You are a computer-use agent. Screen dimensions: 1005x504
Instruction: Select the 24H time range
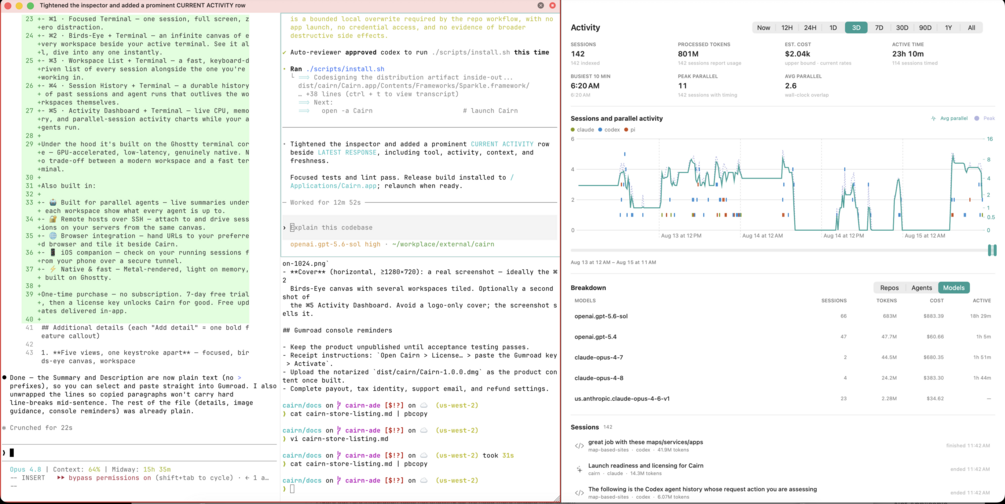click(x=810, y=28)
